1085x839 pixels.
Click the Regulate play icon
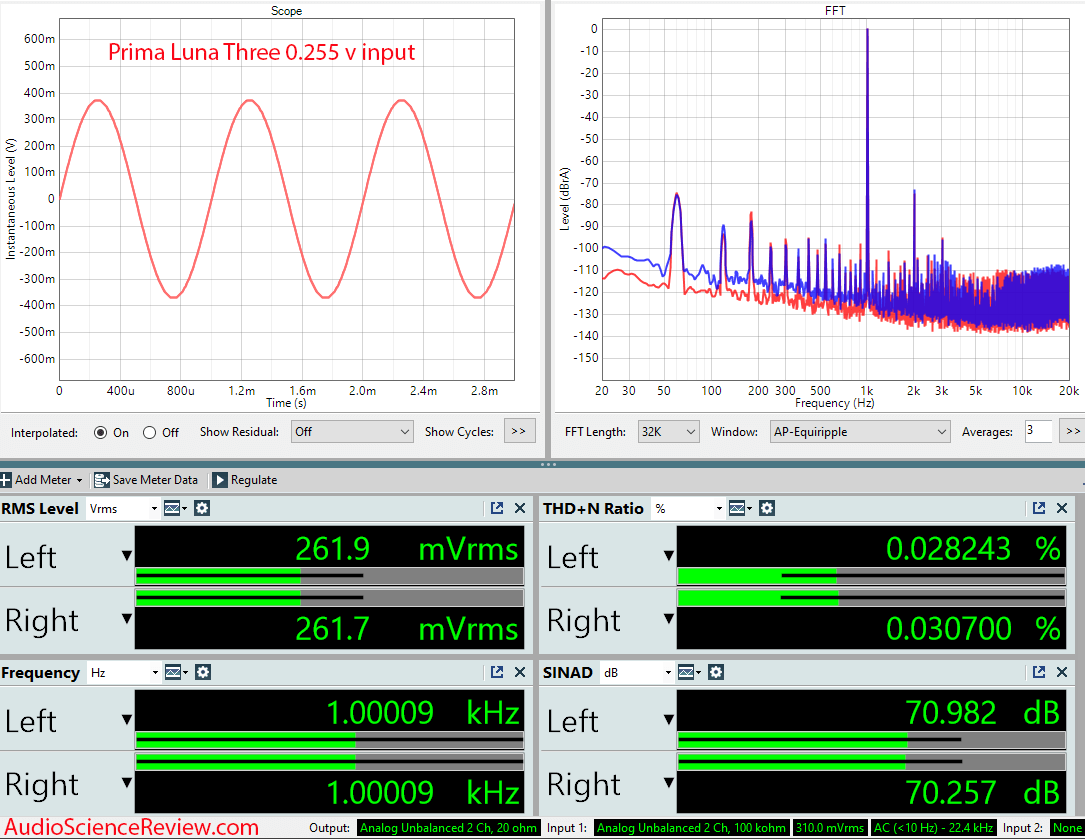click(x=219, y=480)
